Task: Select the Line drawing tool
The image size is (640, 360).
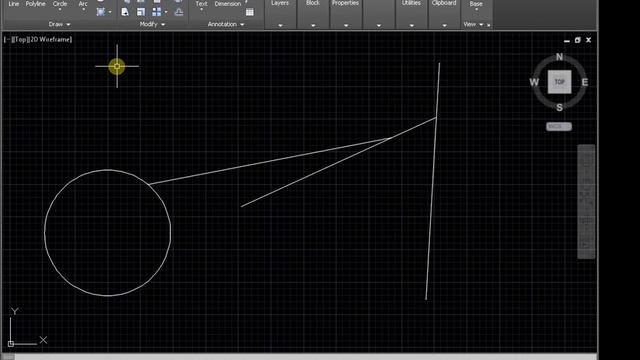Action: coord(14,4)
